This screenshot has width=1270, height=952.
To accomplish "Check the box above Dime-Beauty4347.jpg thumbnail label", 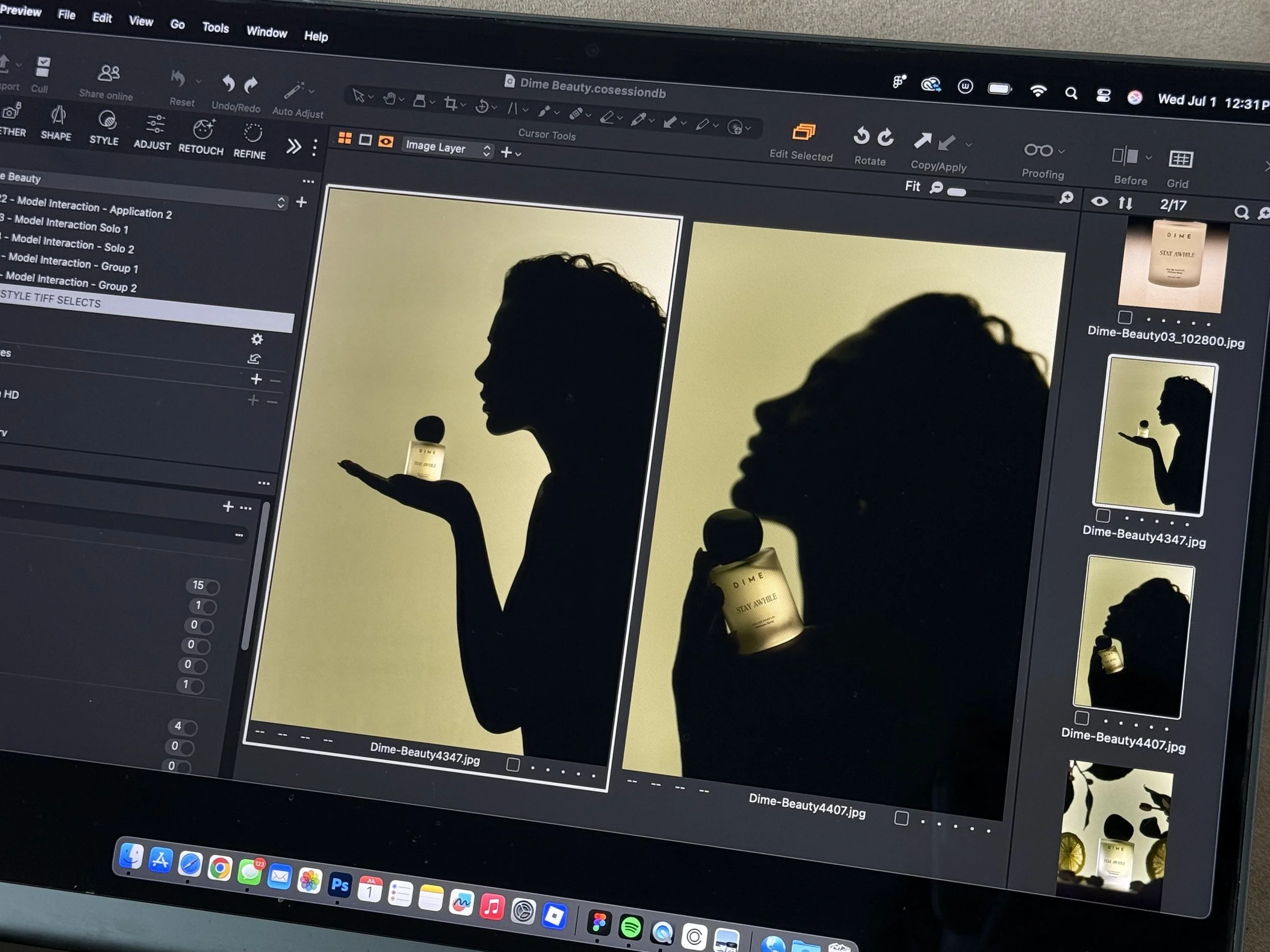I will pyautogui.click(x=1102, y=515).
